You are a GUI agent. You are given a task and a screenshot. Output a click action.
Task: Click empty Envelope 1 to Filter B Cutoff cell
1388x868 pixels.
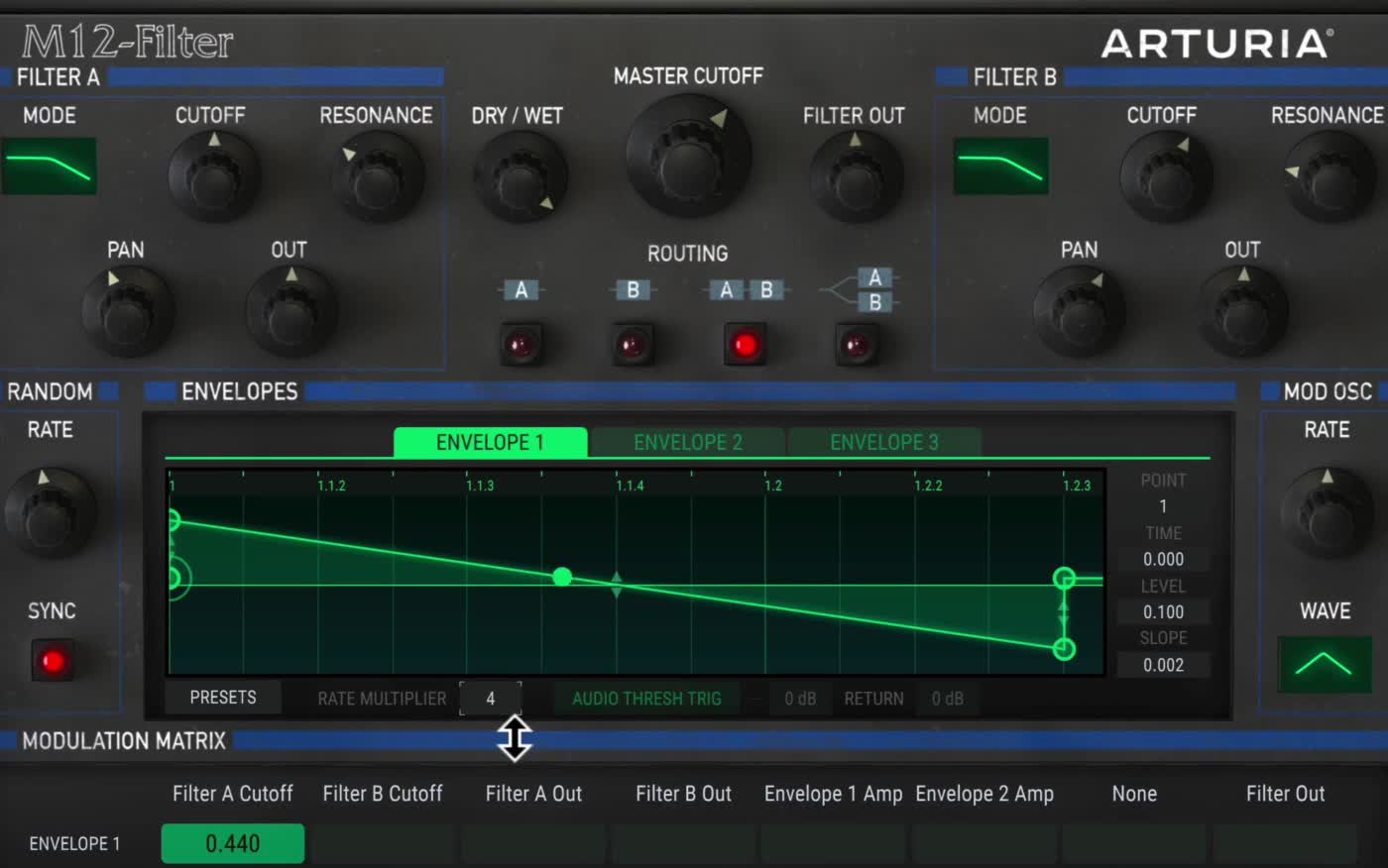coord(383,843)
